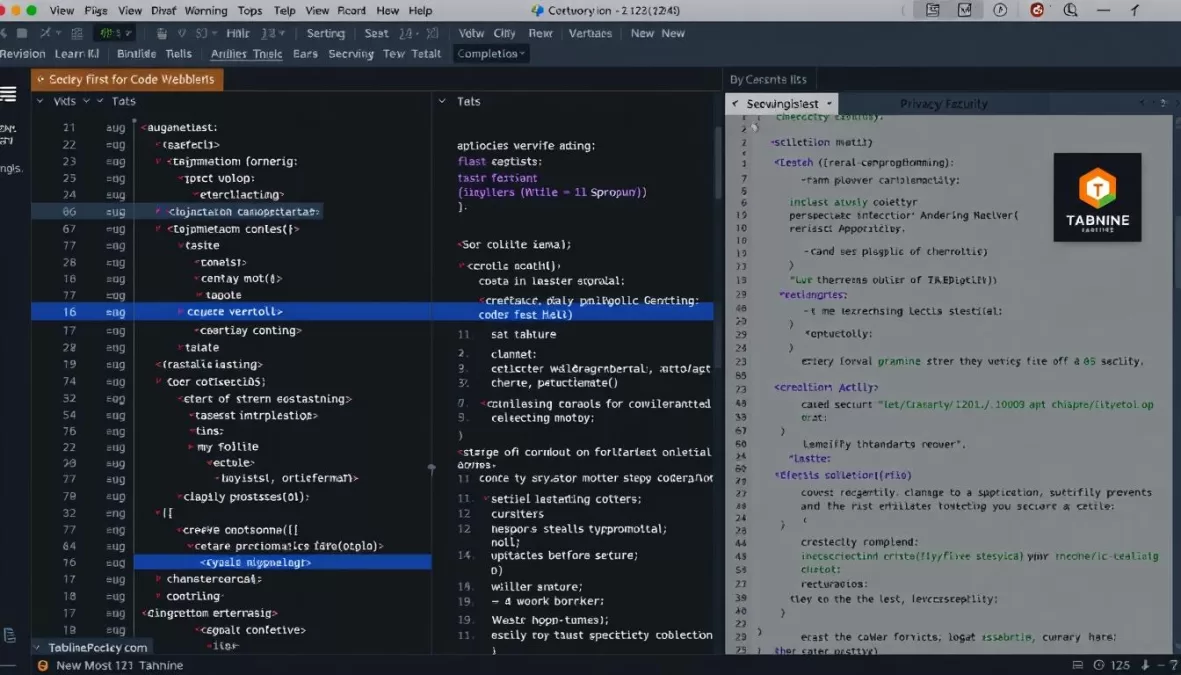Open the Completions dropdown in the toolbar
1181x675 pixels.
(491, 54)
